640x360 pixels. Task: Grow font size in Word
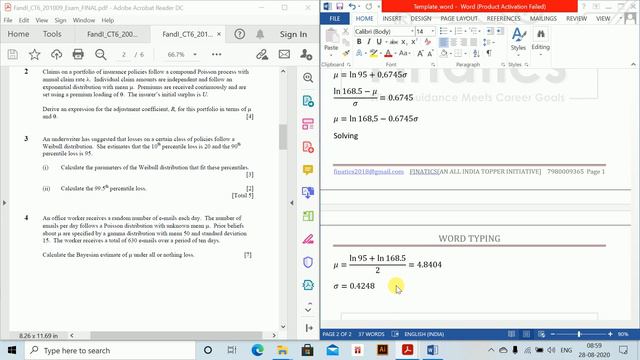click(x=420, y=53)
